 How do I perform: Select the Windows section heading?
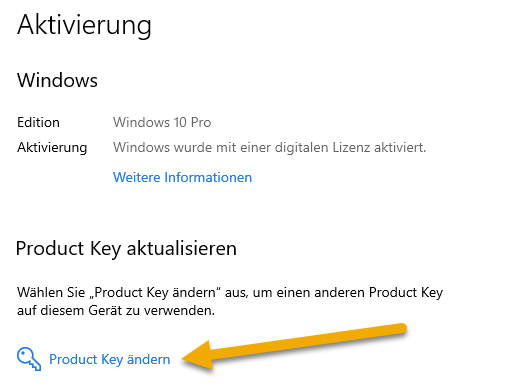coord(57,80)
